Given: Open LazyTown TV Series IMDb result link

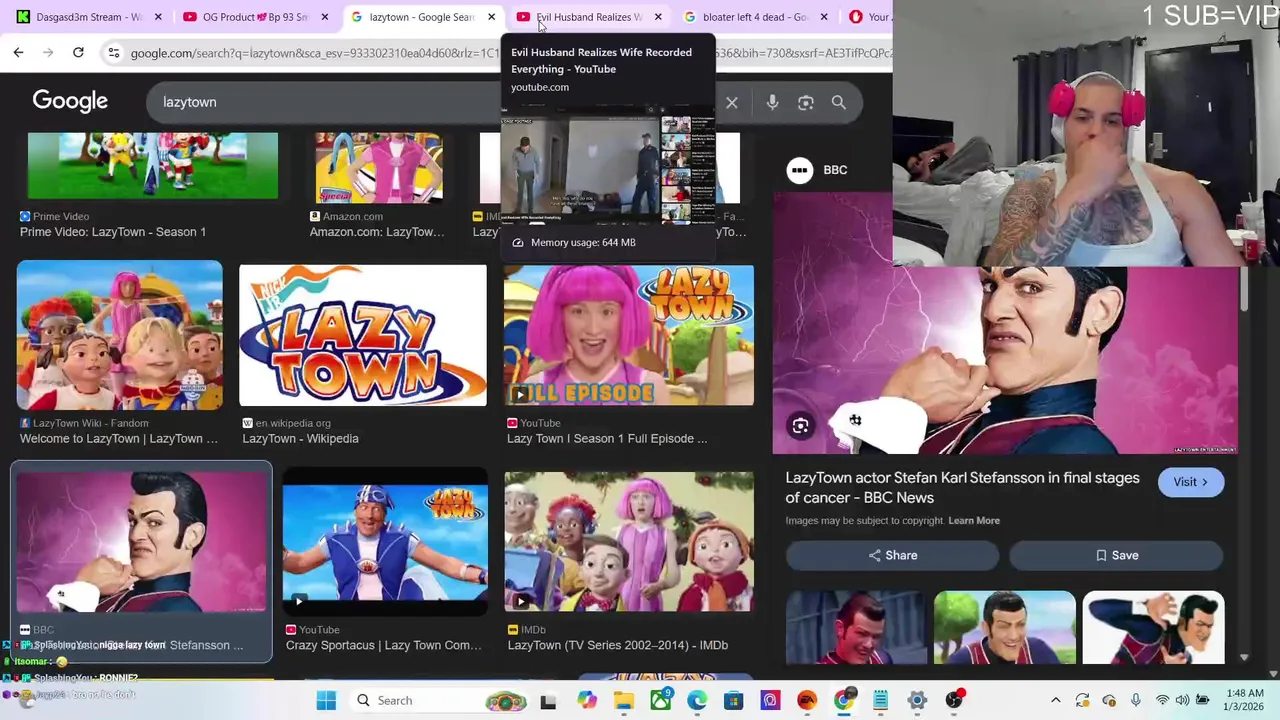Looking at the screenshot, I should pos(617,646).
